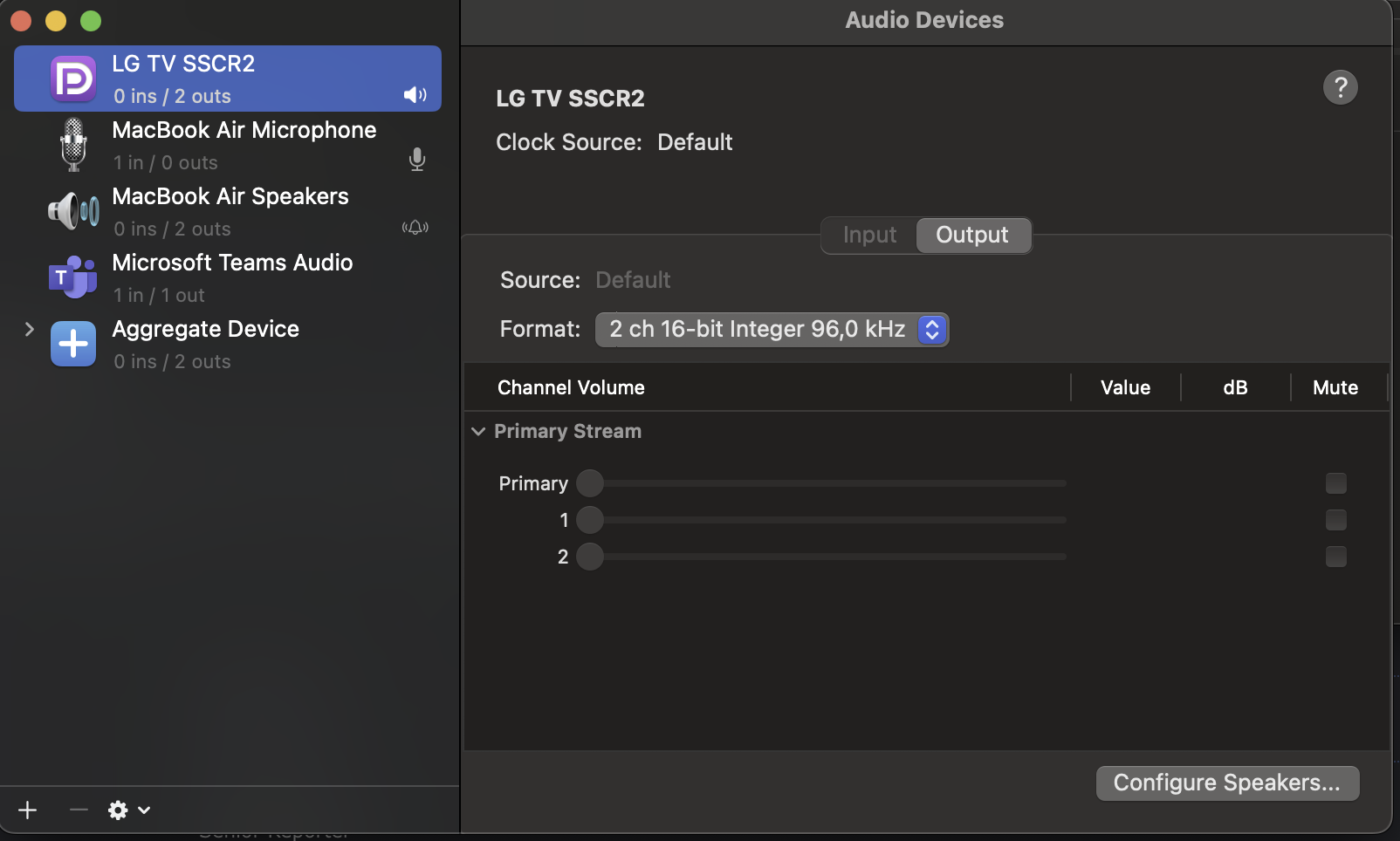
Task: Click the plus icon to add device
Action: pyautogui.click(x=28, y=810)
